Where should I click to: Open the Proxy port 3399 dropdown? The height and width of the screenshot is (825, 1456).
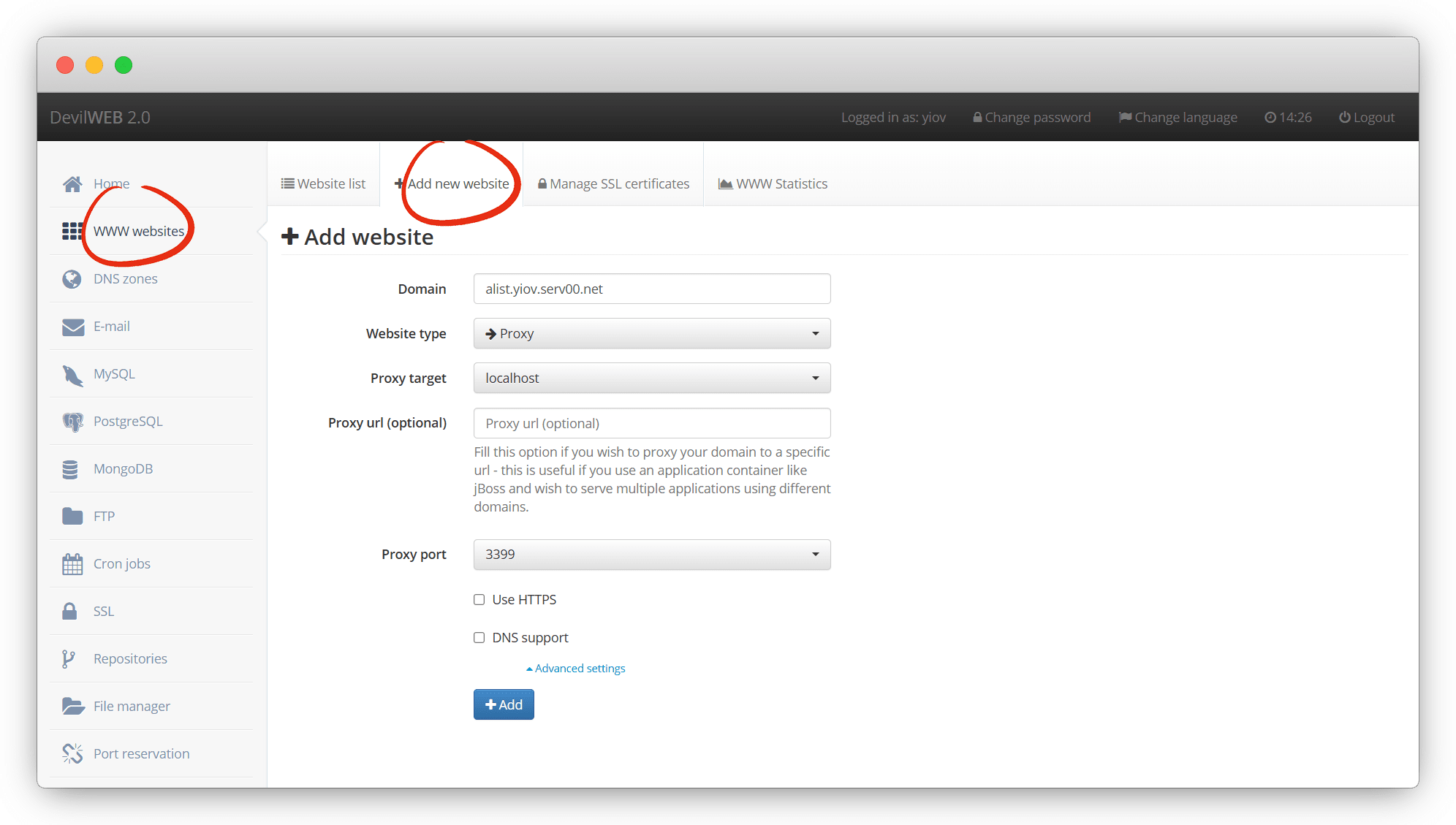[651, 555]
